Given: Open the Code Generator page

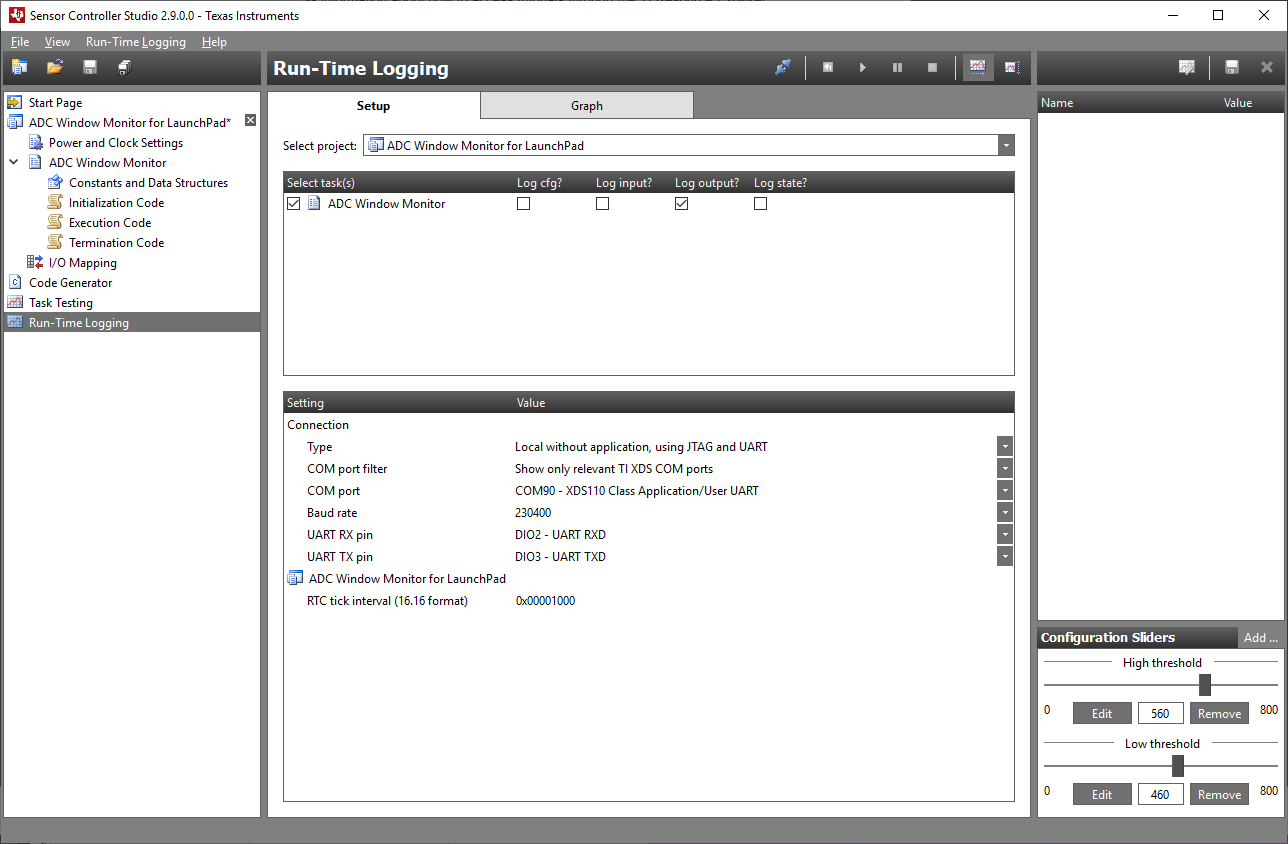Looking at the screenshot, I should point(70,282).
